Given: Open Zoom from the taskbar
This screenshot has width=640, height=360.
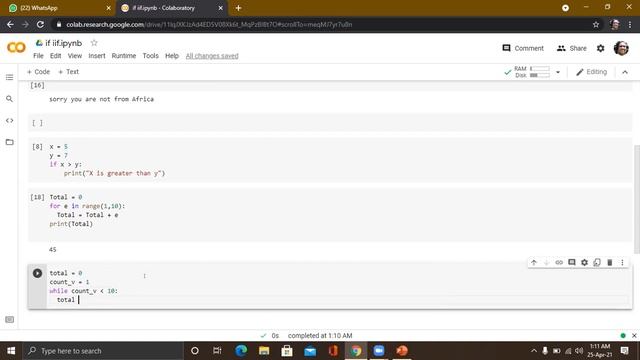Looking at the screenshot, I should [x=379, y=351].
